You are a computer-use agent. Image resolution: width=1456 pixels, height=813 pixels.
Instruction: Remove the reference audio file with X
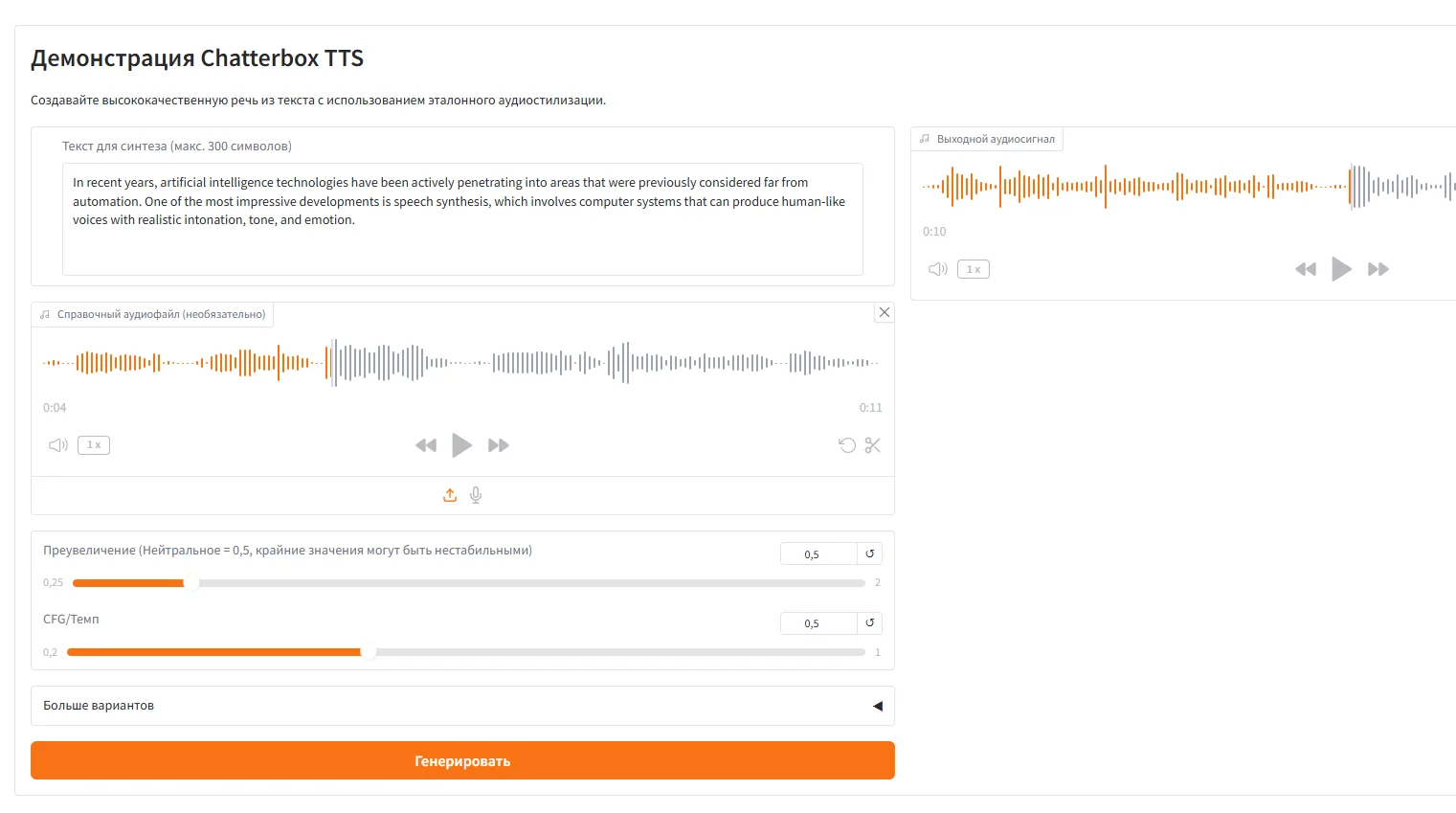pyautogui.click(x=885, y=312)
